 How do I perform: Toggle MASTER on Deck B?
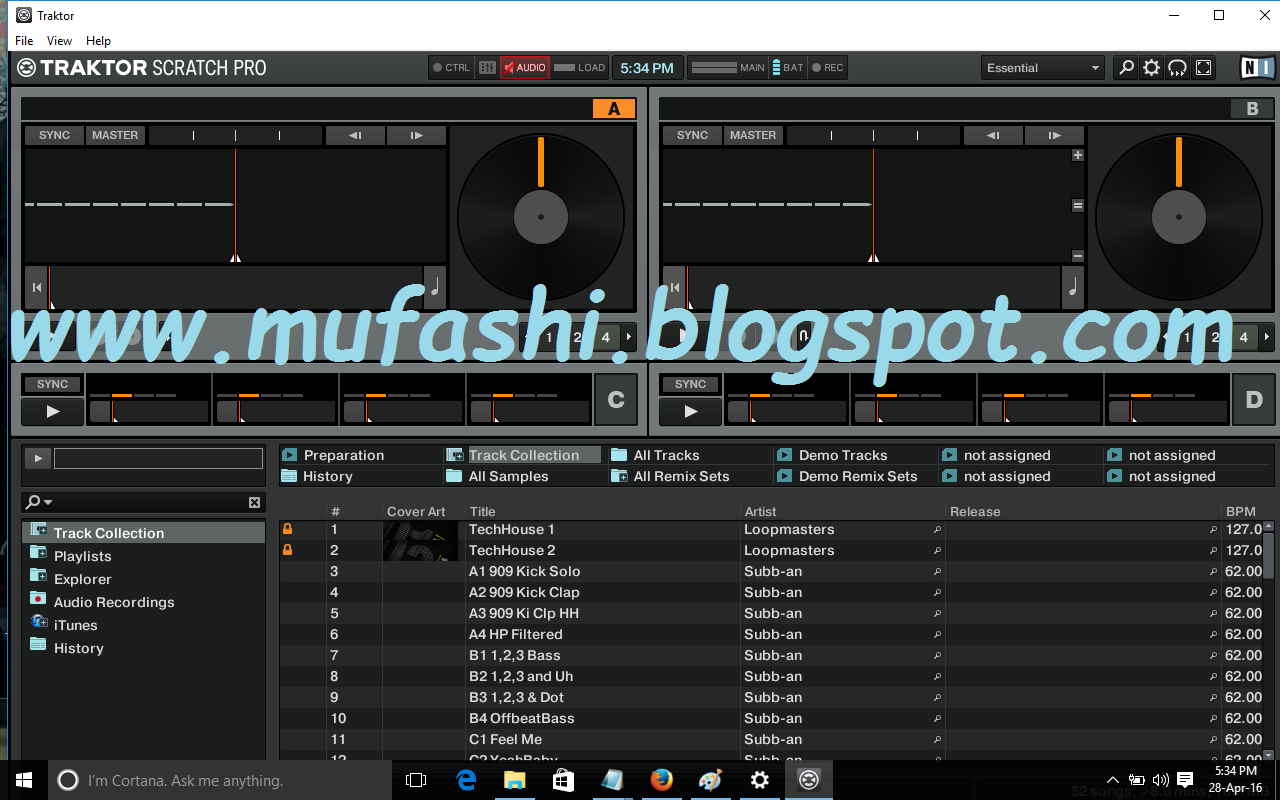753,135
